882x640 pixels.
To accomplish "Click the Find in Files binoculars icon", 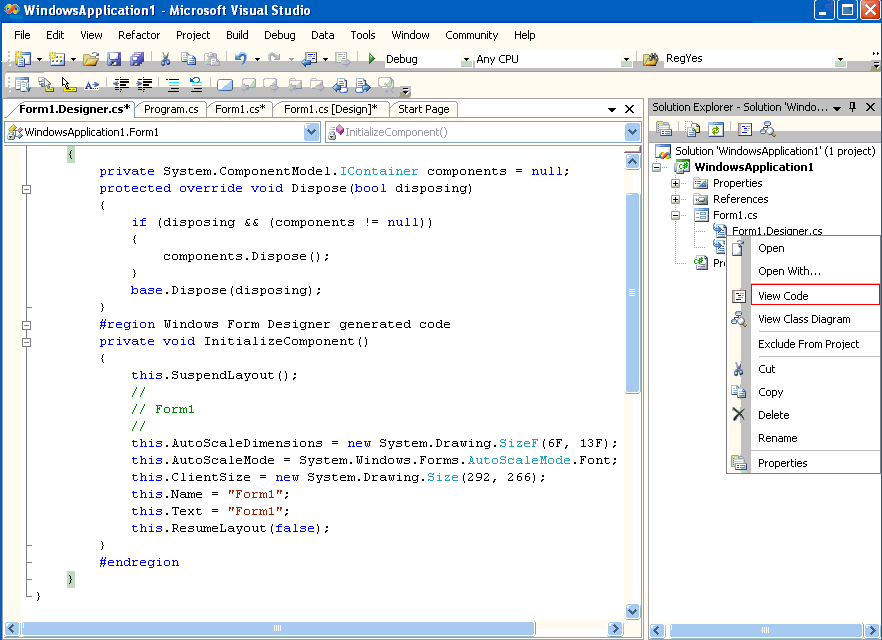I will (x=651, y=58).
